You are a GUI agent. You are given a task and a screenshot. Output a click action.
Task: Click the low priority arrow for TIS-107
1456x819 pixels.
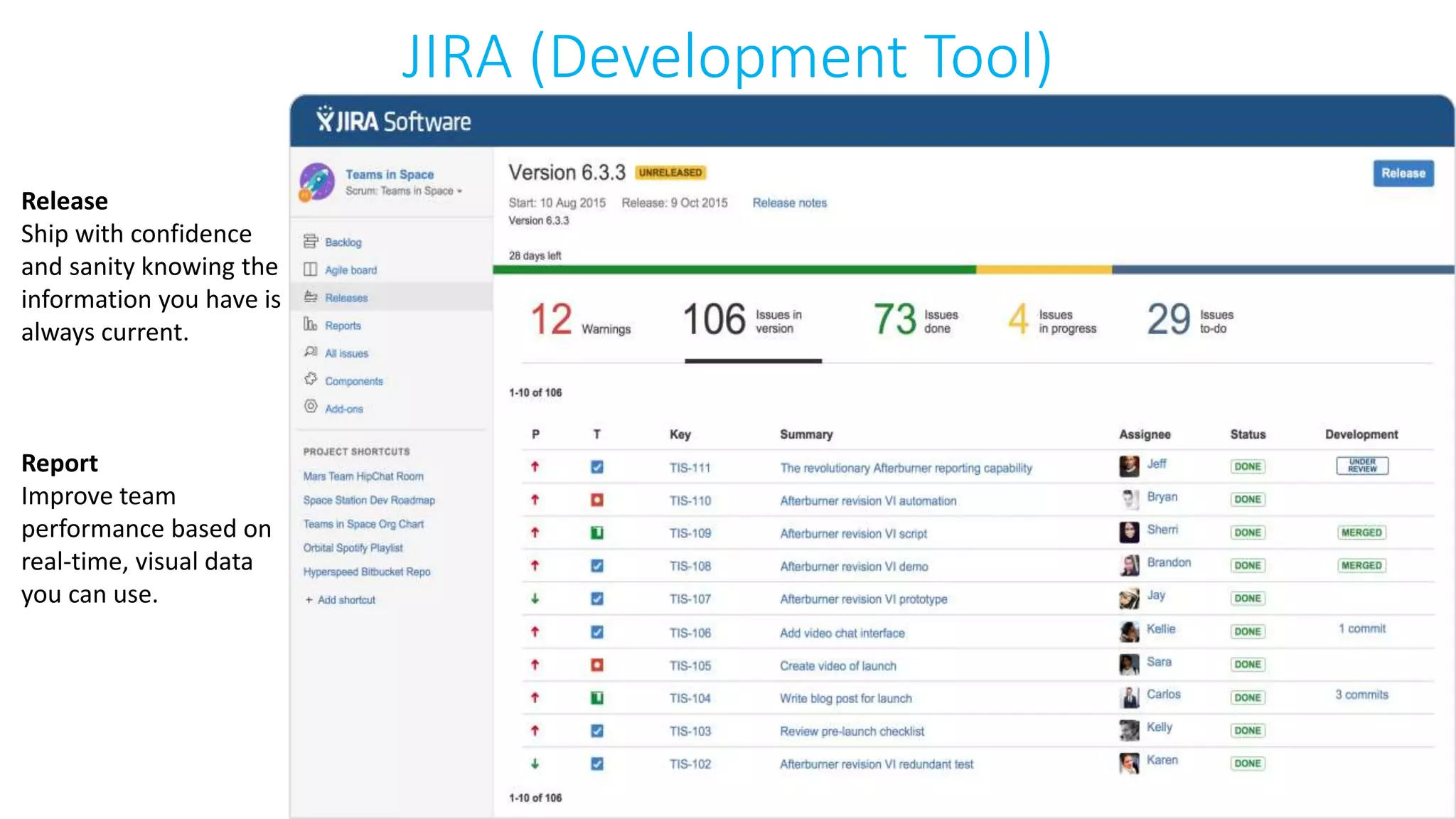[535, 599]
